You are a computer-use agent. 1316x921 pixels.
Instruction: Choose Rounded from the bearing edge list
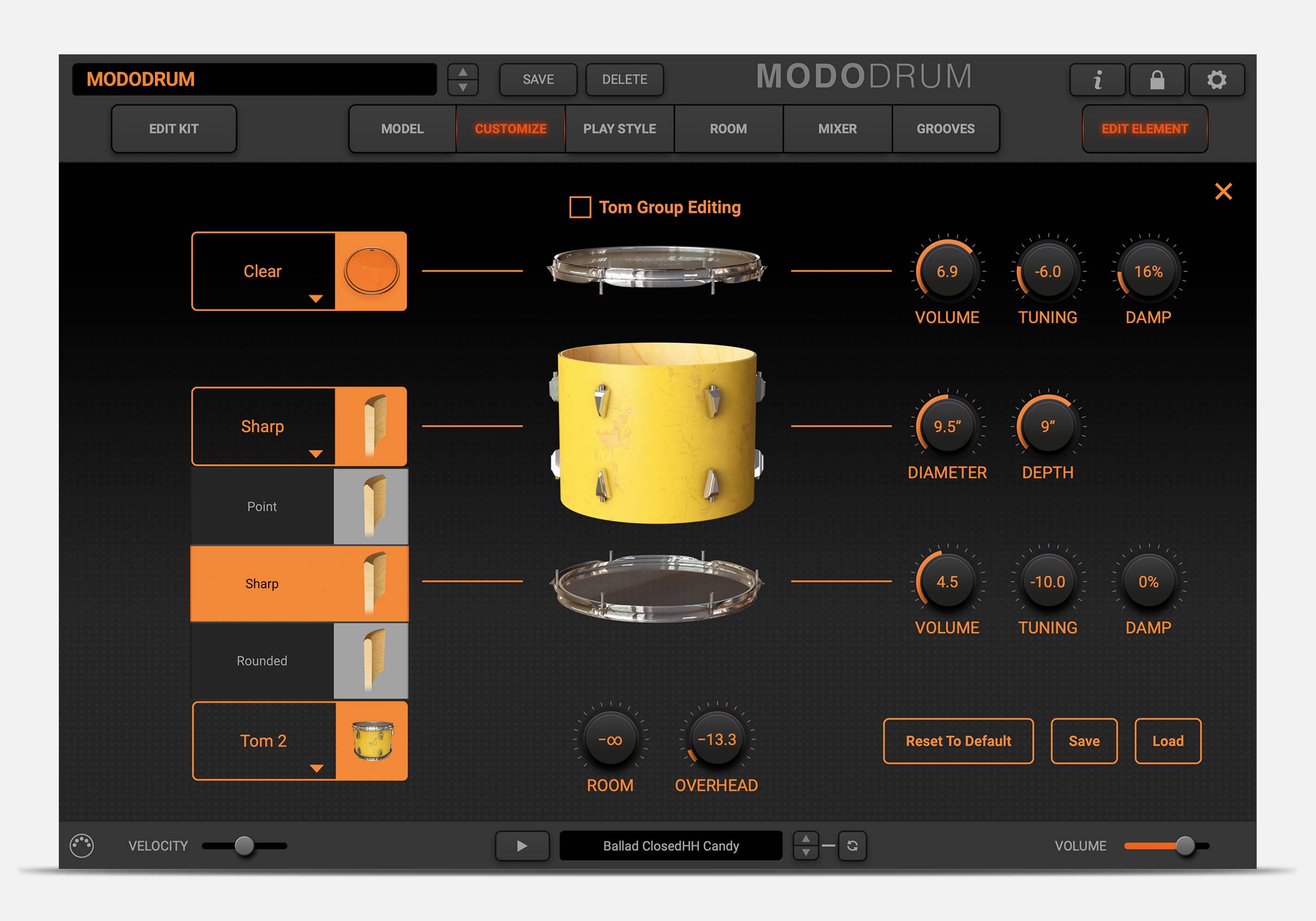(262, 661)
